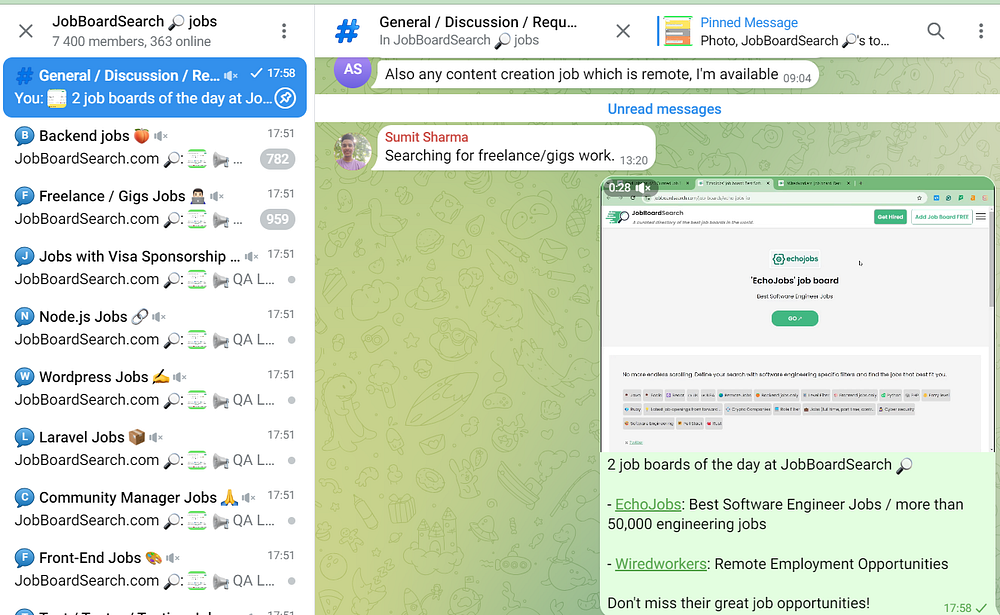Click the Backend jobs B topic icon
This screenshot has width=1000, height=615.
click(24, 136)
